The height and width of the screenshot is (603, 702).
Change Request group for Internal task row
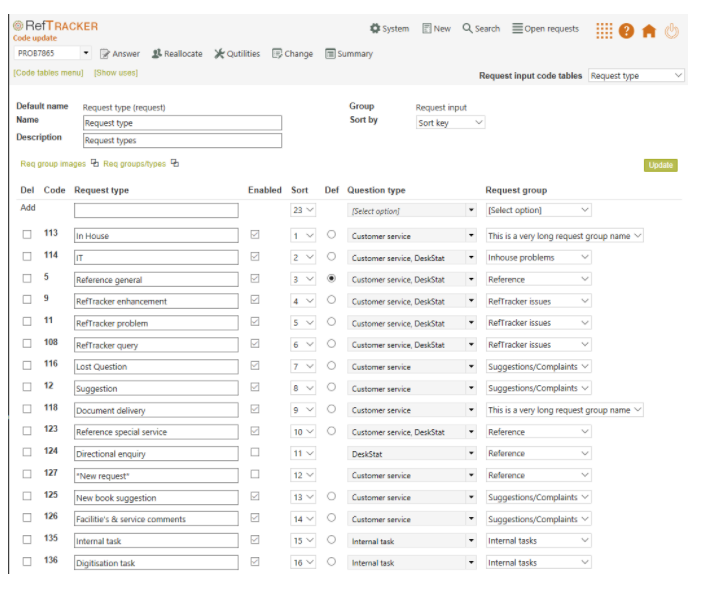point(539,541)
